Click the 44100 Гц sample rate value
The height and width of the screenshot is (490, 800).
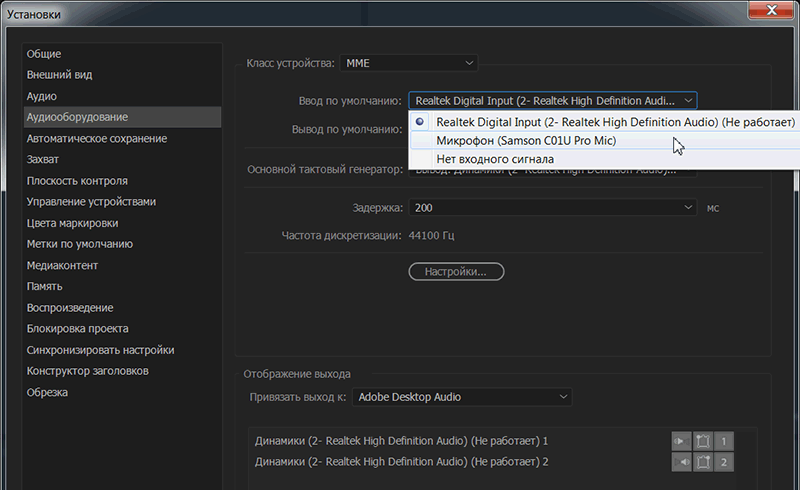click(x=431, y=235)
